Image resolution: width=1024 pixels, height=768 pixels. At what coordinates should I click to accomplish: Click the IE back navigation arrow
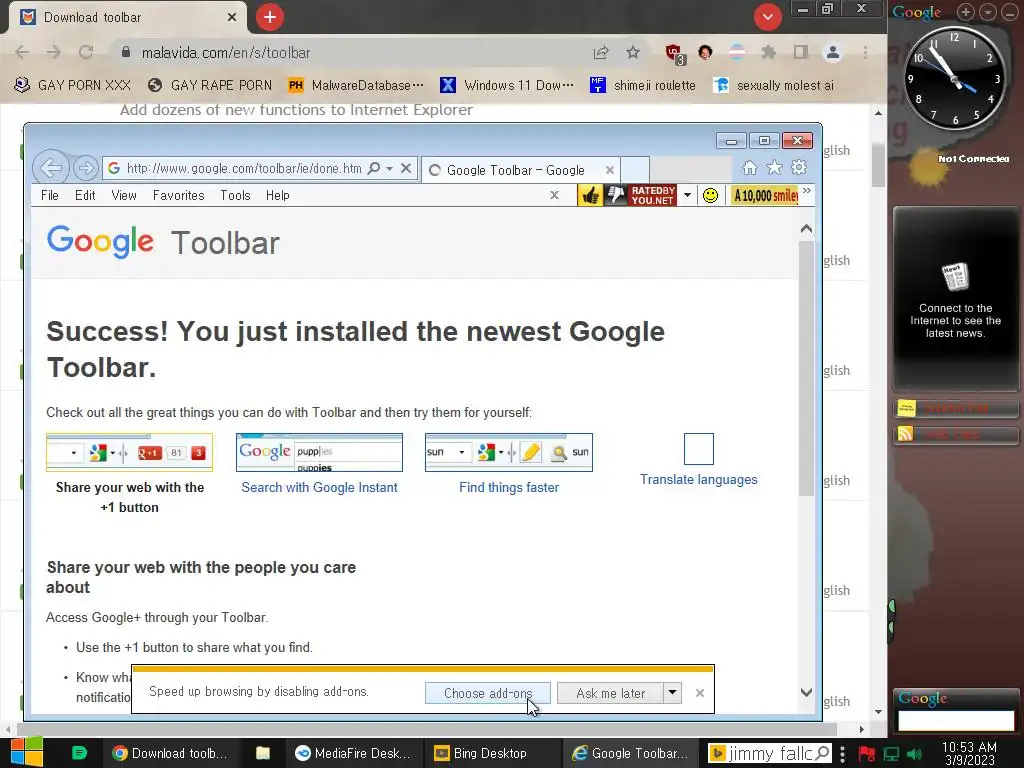(x=50, y=168)
